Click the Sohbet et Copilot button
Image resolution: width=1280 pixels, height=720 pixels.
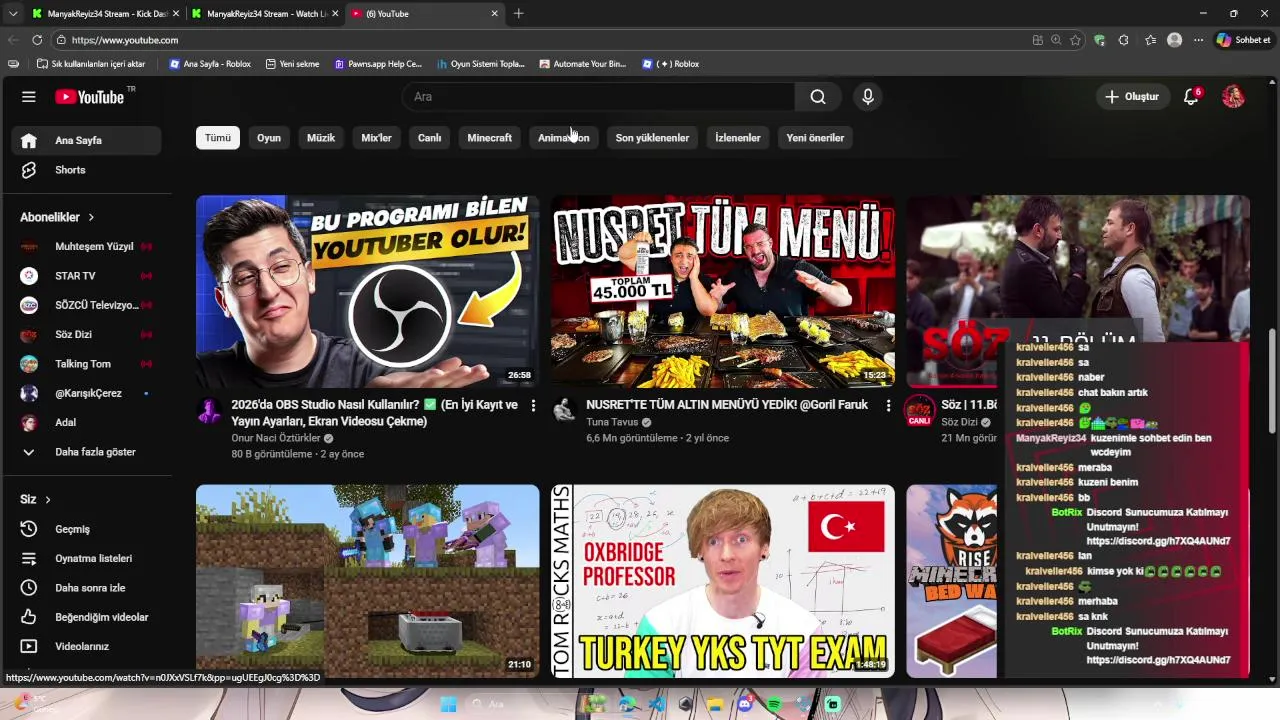[1243, 40]
